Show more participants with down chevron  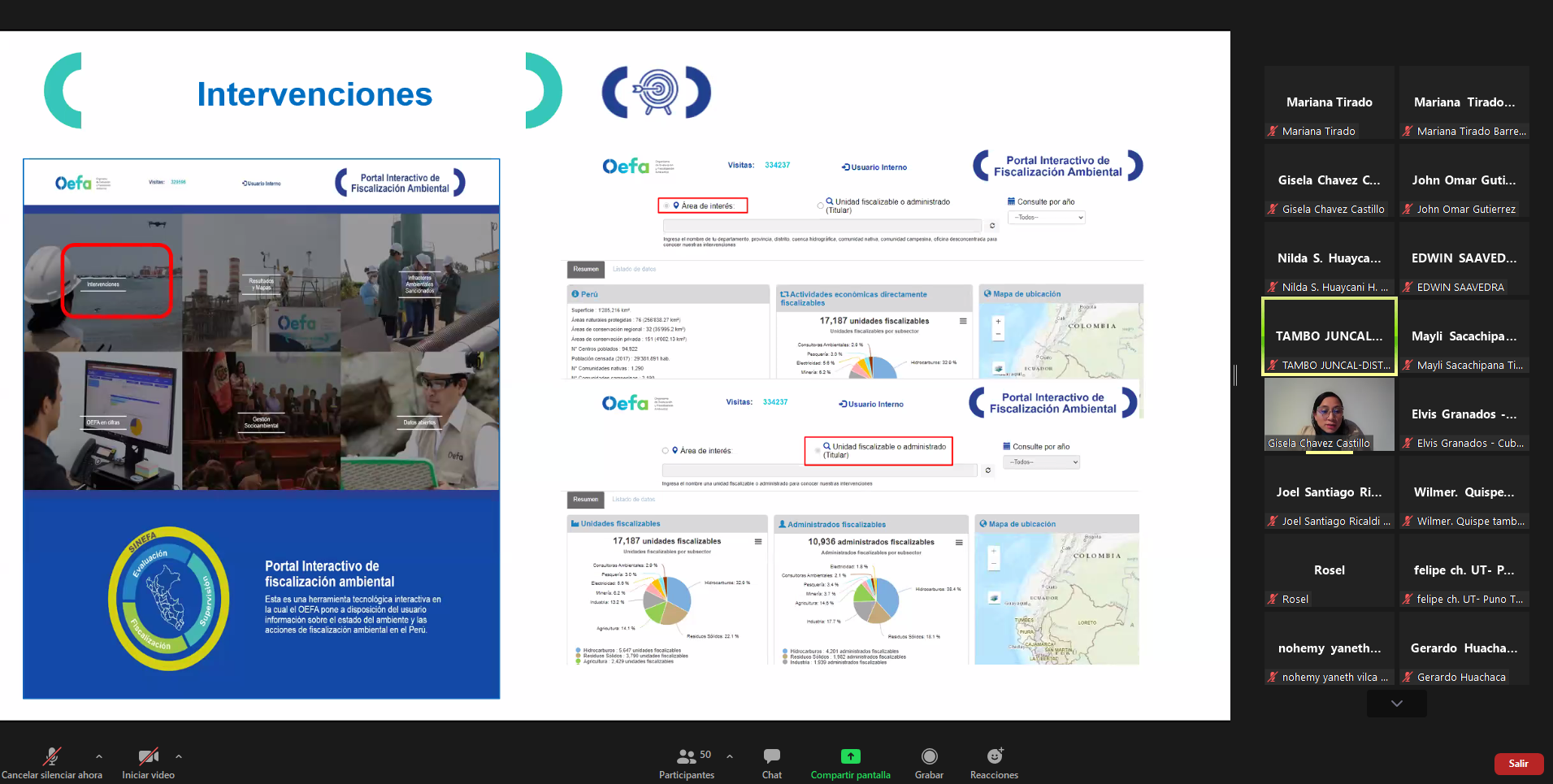coord(1397,704)
